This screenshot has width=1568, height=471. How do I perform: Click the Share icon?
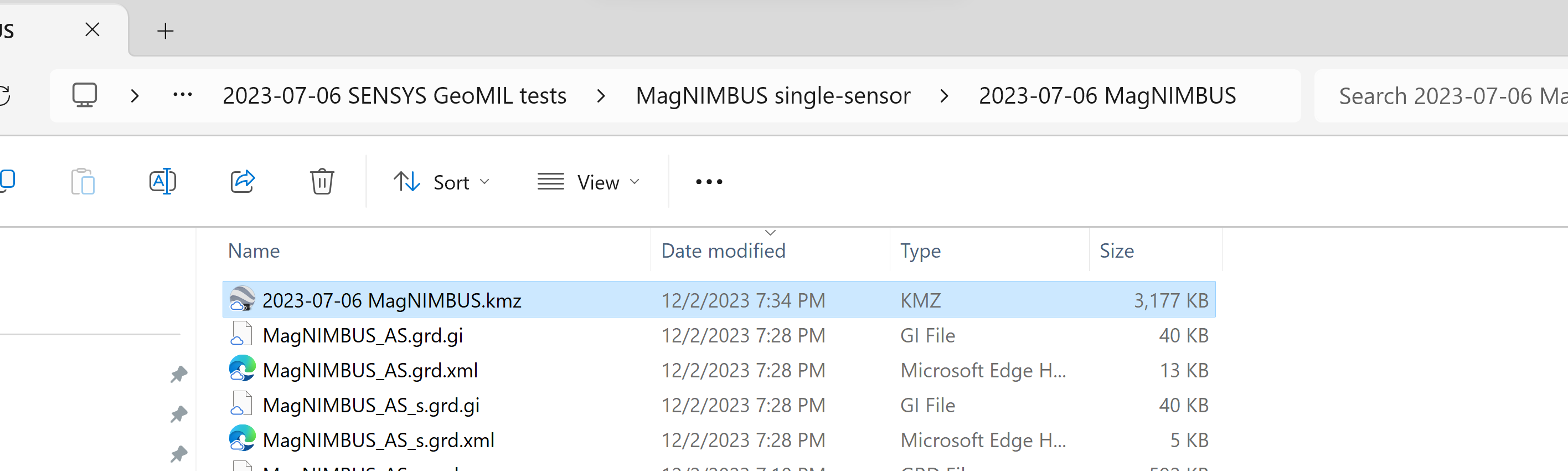243,182
